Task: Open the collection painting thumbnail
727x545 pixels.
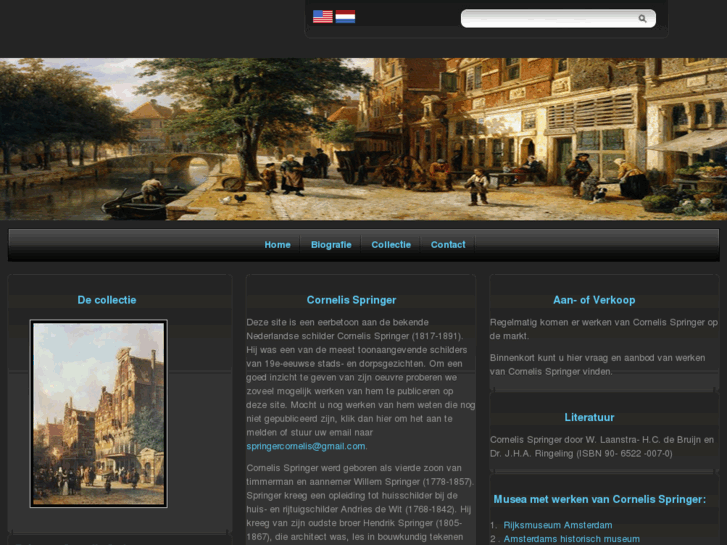Action: point(99,413)
